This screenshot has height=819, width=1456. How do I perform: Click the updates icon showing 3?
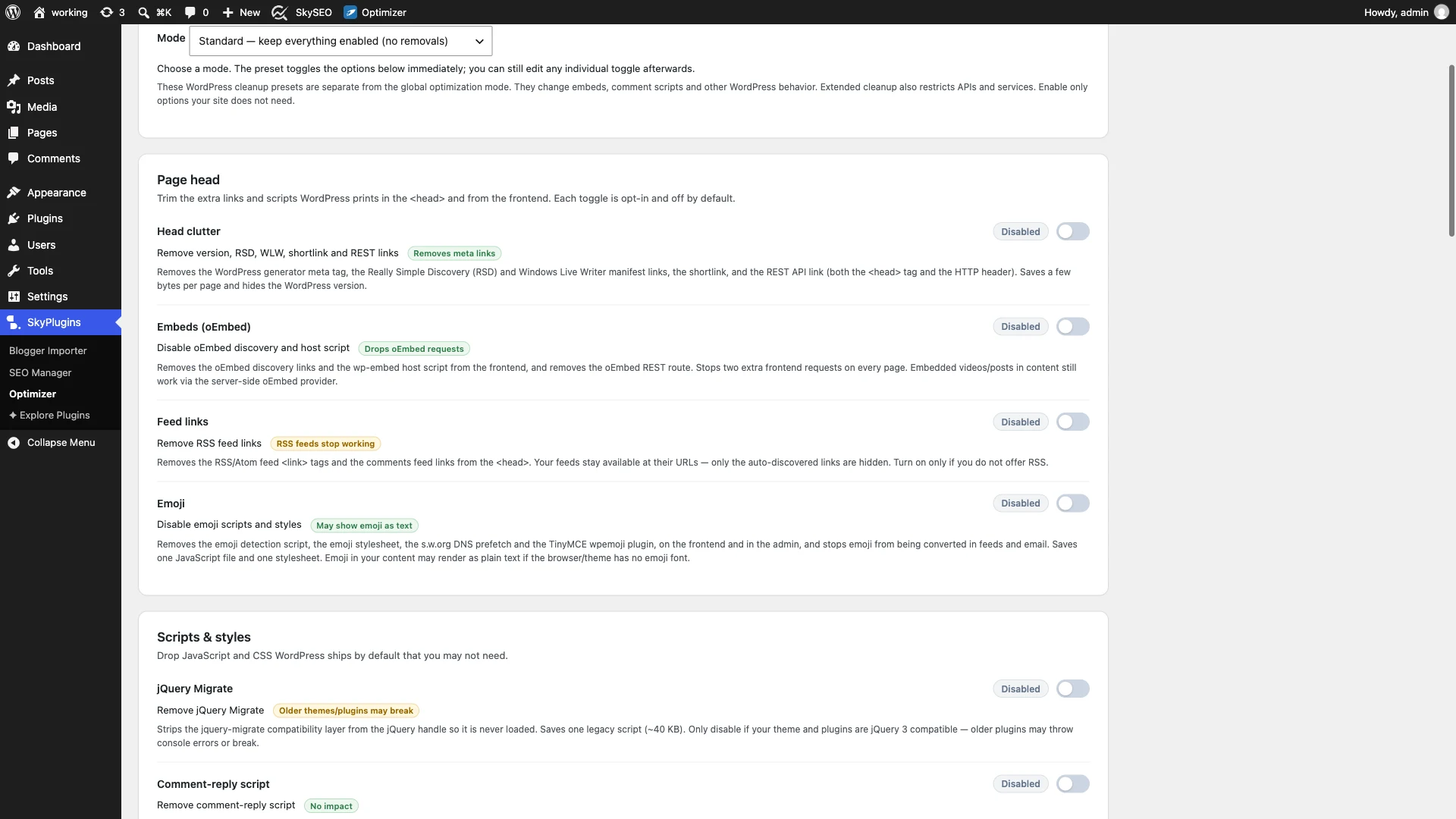point(107,12)
